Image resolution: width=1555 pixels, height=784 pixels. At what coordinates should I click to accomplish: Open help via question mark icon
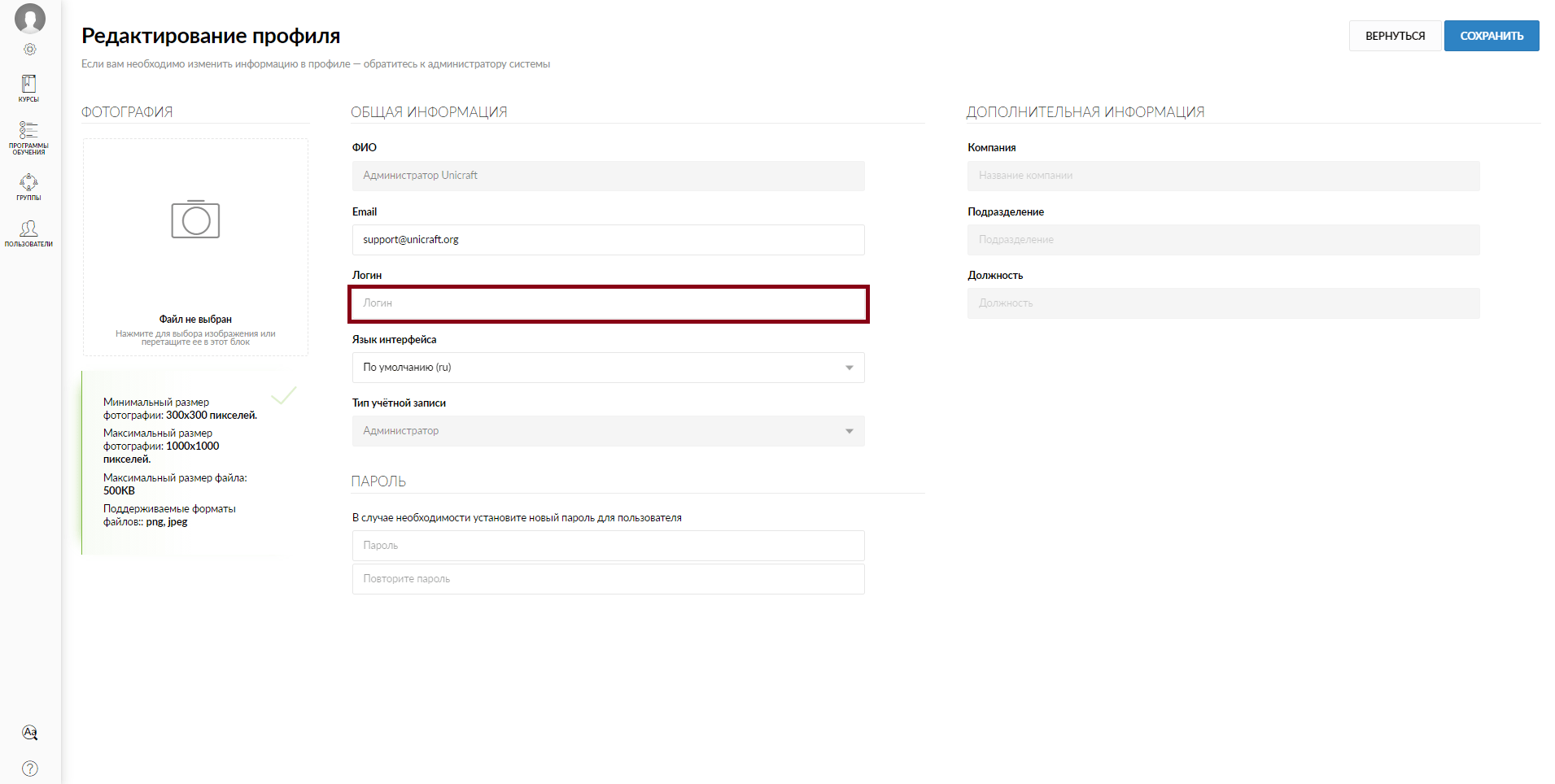point(30,769)
